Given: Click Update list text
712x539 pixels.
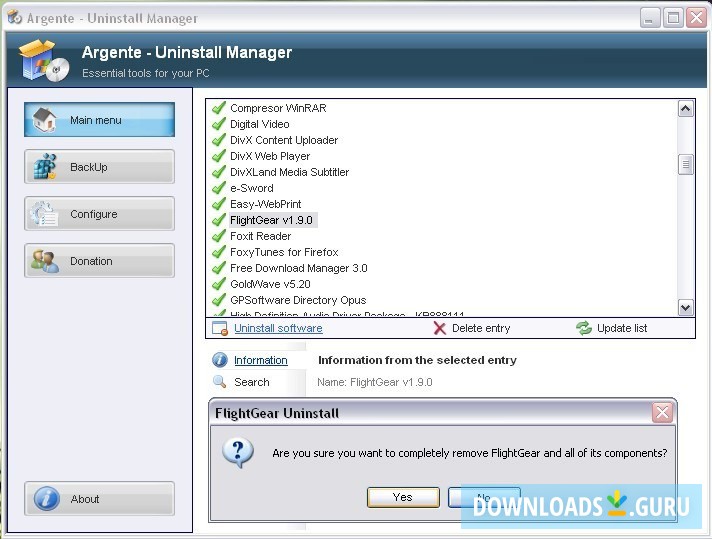Looking at the screenshot, I should point(622,328).
